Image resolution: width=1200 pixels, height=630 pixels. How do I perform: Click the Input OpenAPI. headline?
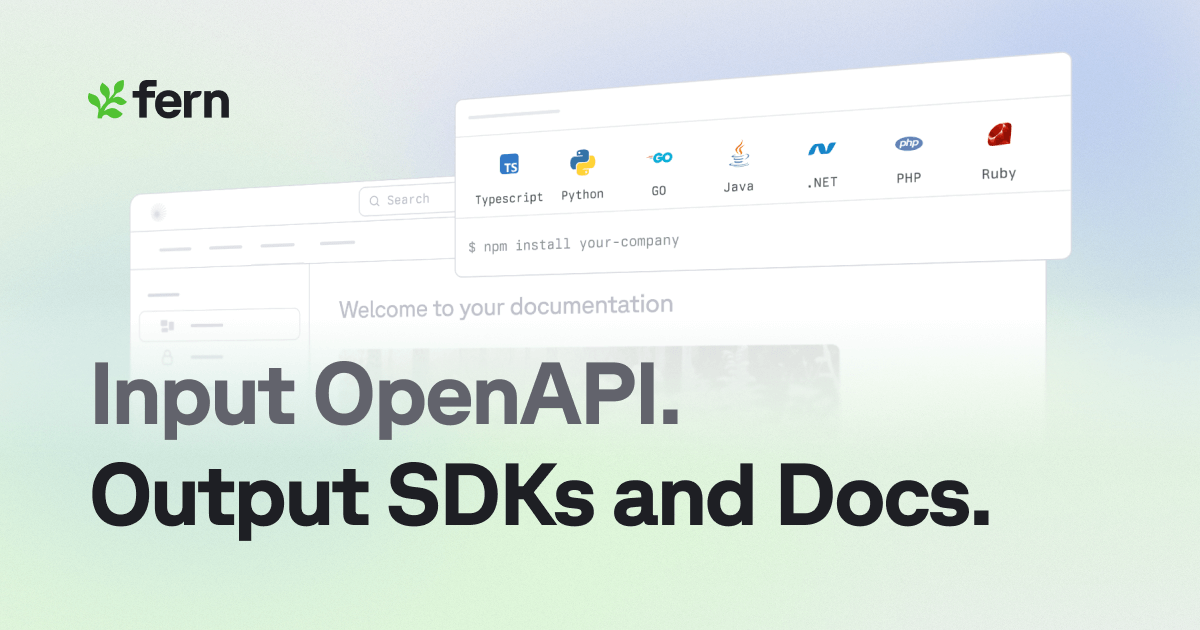click(x=386, y=397)
